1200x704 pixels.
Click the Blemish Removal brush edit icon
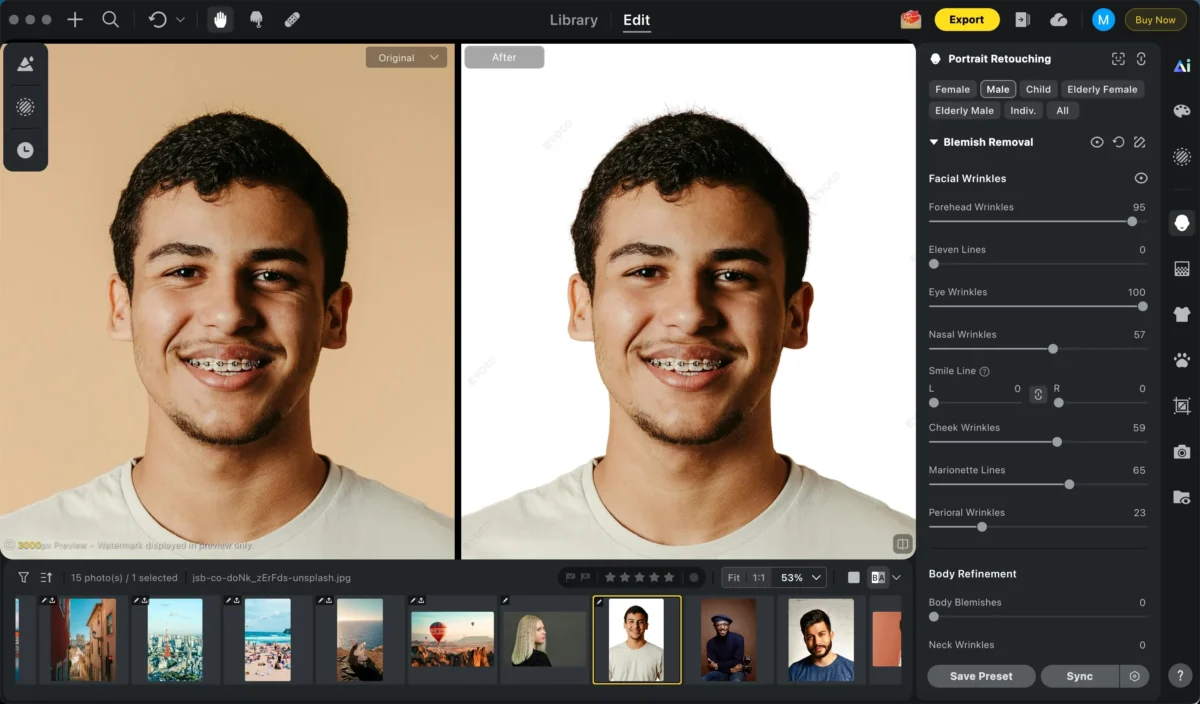coord(1140,142)
